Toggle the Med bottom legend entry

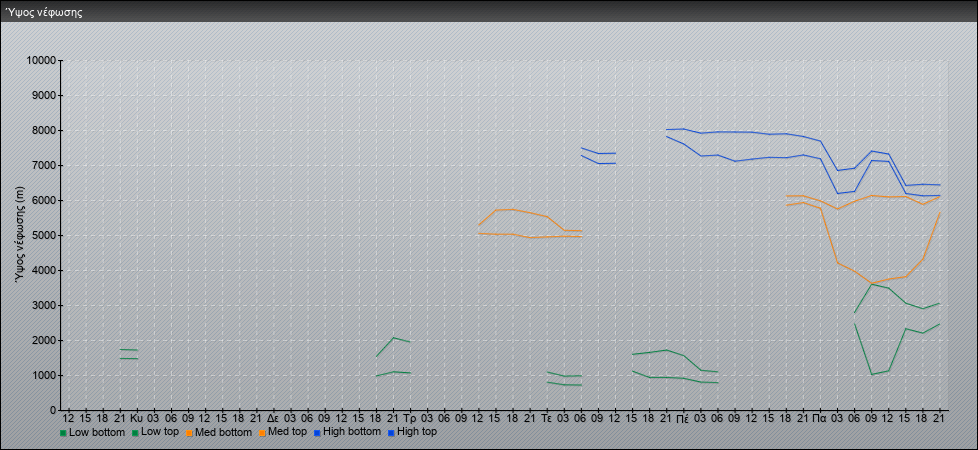218,432
